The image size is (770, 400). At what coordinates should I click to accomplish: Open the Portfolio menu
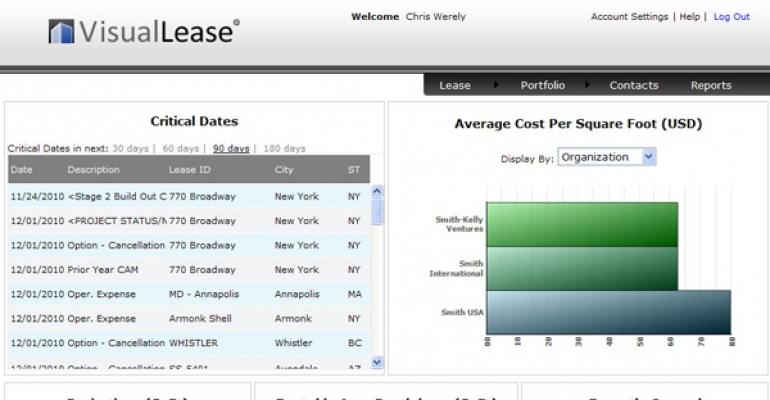[x=543, y=85]
